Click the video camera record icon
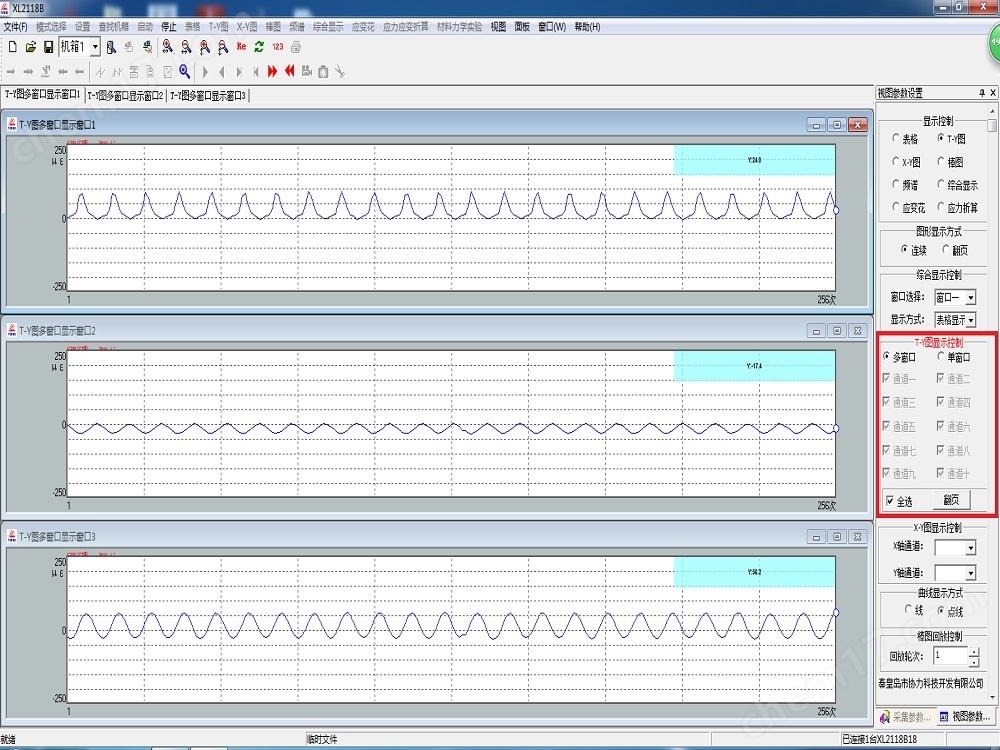 [307, 71]
